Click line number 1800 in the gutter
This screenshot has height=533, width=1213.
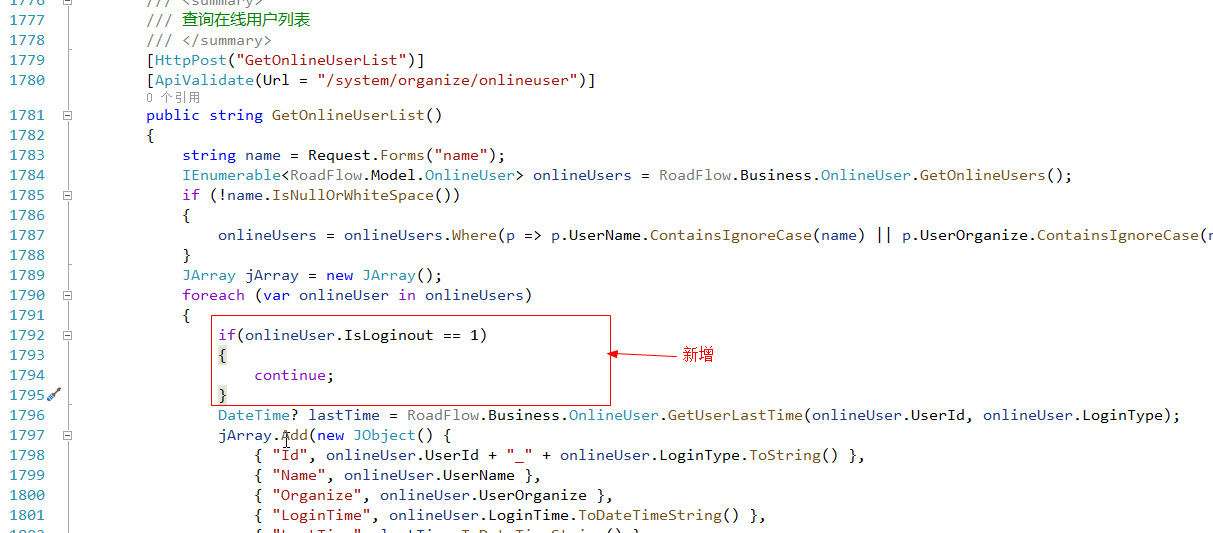click(x=27, y=495)
